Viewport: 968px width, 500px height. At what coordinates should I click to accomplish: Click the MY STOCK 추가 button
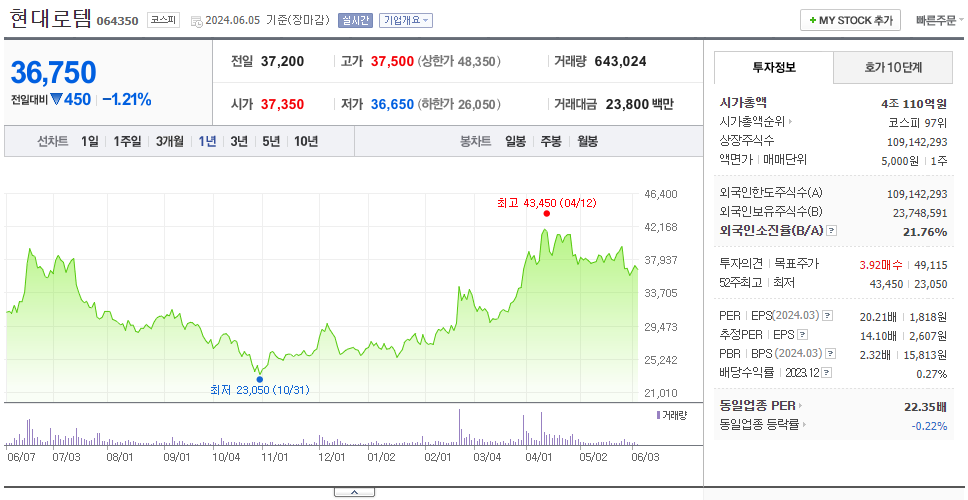coord(850,20)
